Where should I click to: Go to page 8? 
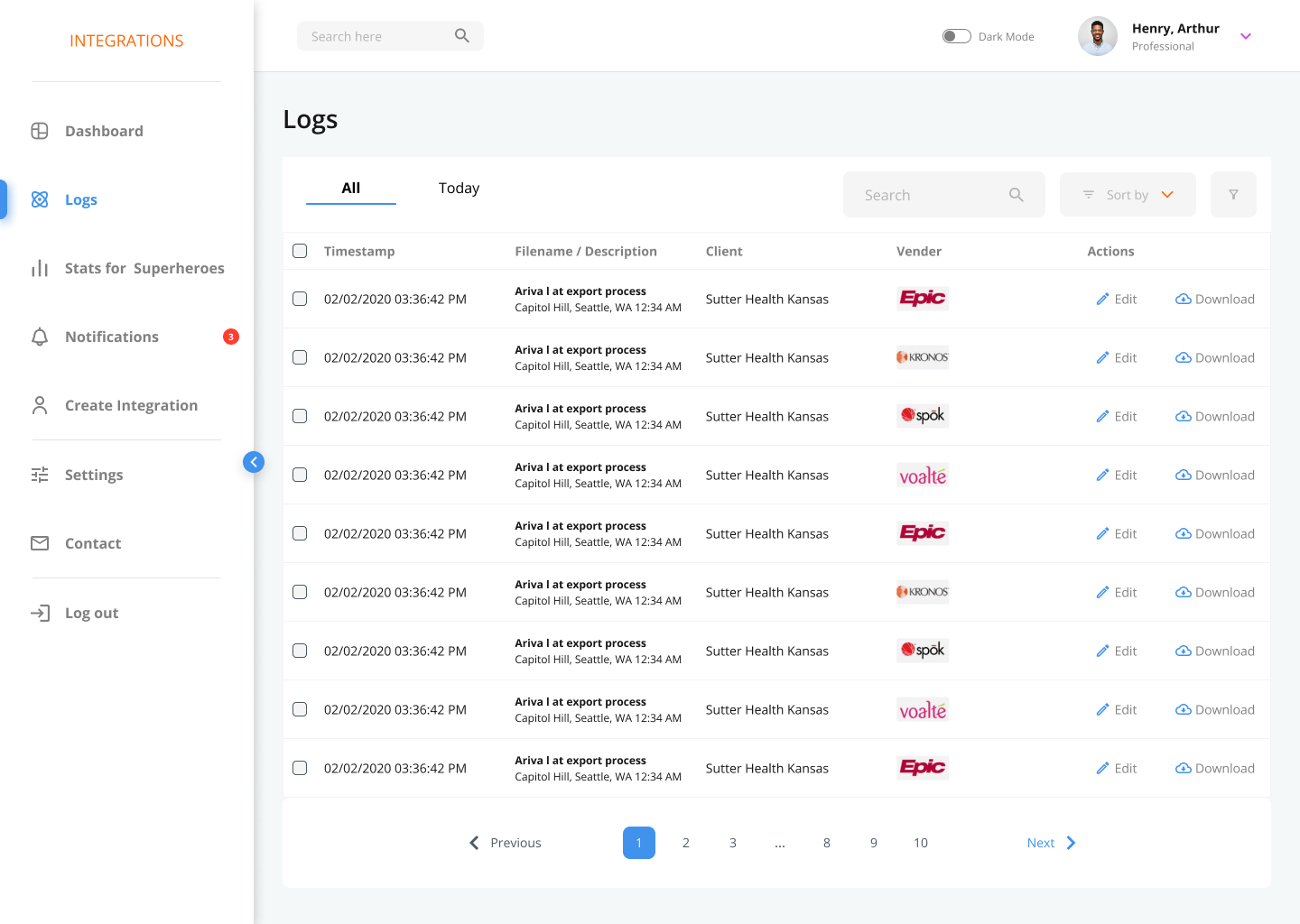click(827, 843)
